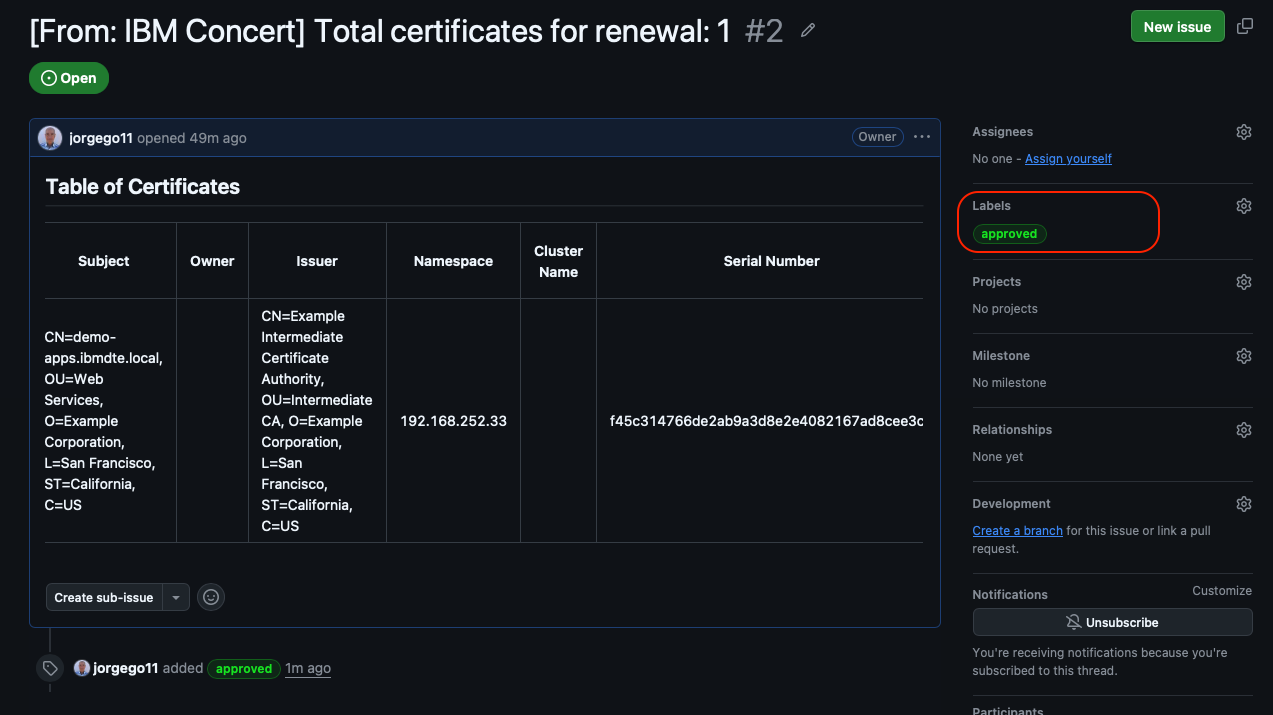The image size is (1273, 715).
Task: Click the 1m ago timestamp in the timeline
Action: point(308,668)
